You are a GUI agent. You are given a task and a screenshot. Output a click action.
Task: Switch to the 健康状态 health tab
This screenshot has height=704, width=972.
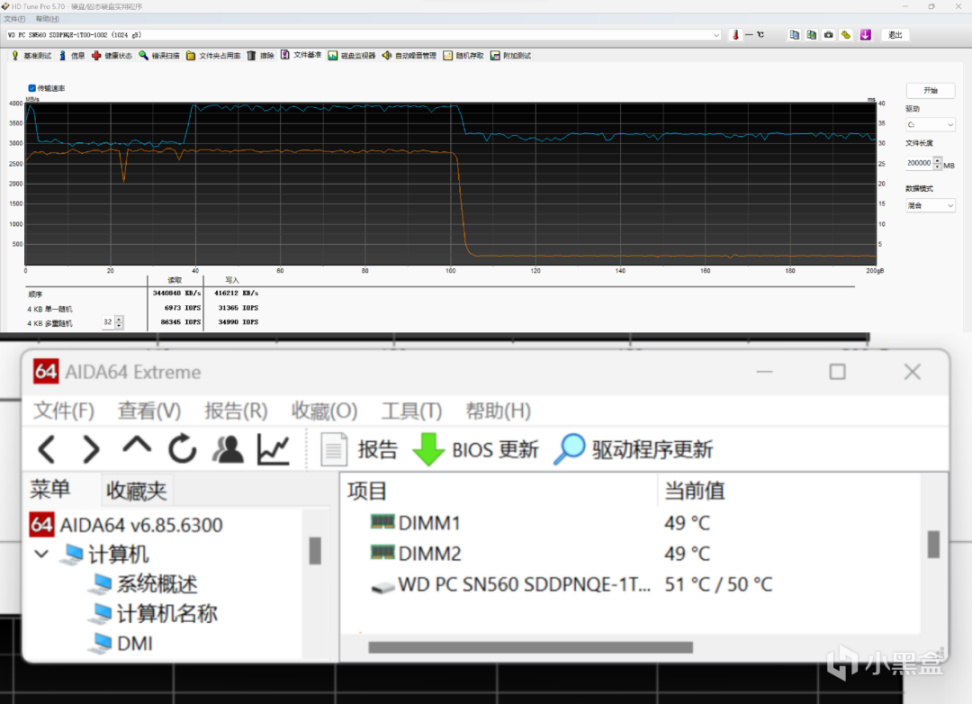click(x=112, y=56)
